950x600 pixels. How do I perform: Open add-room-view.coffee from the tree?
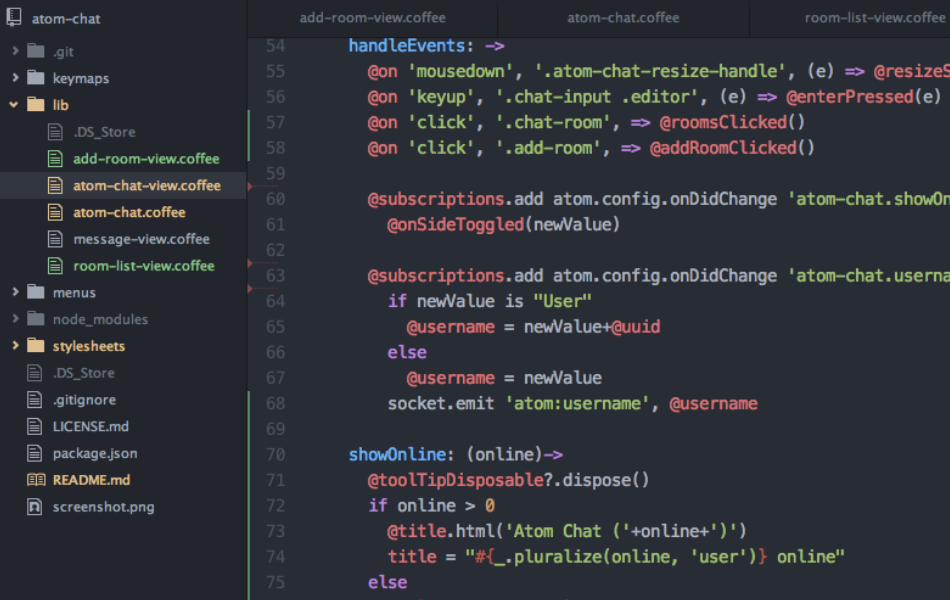coord(146,159)
